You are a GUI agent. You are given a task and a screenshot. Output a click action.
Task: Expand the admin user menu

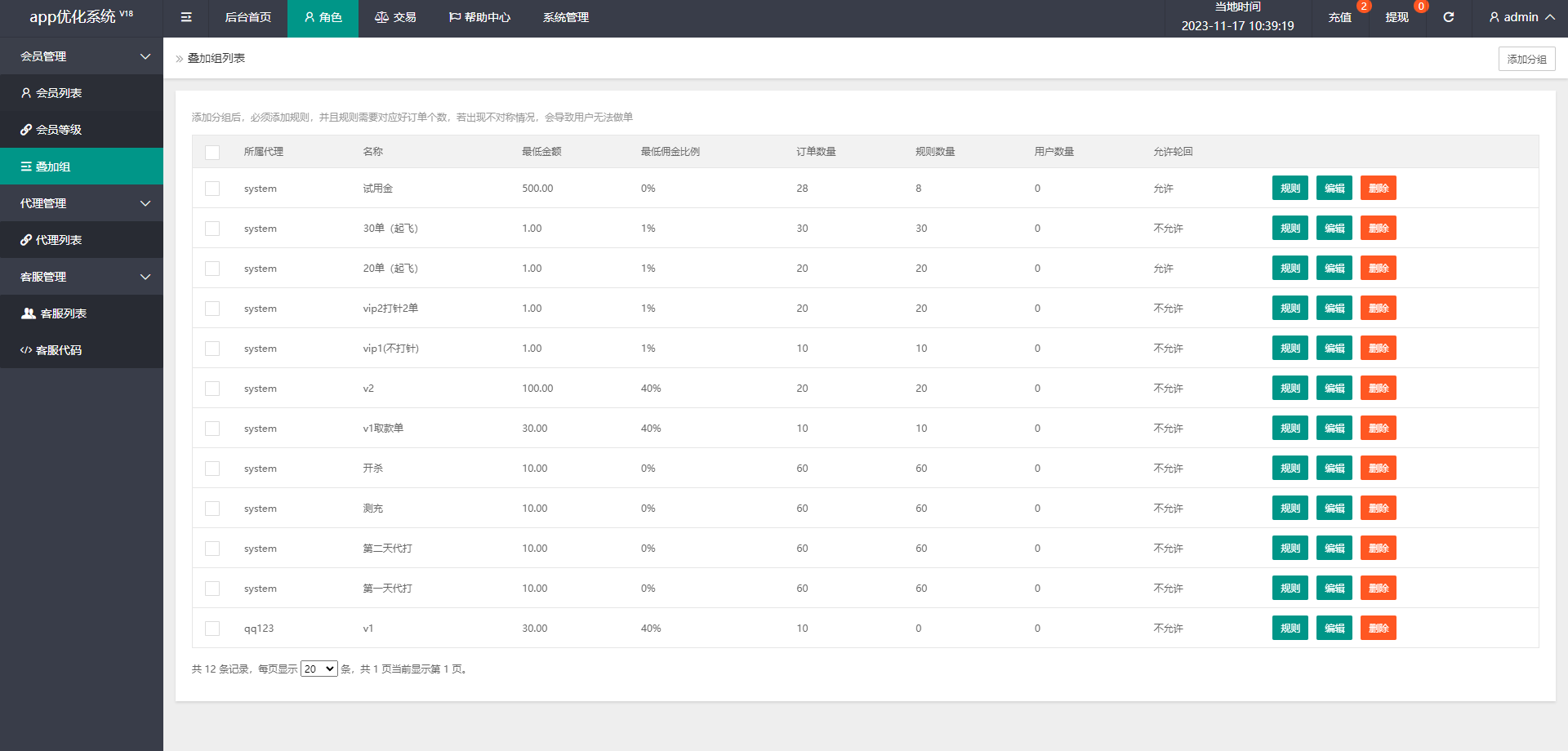point(1521,17)
